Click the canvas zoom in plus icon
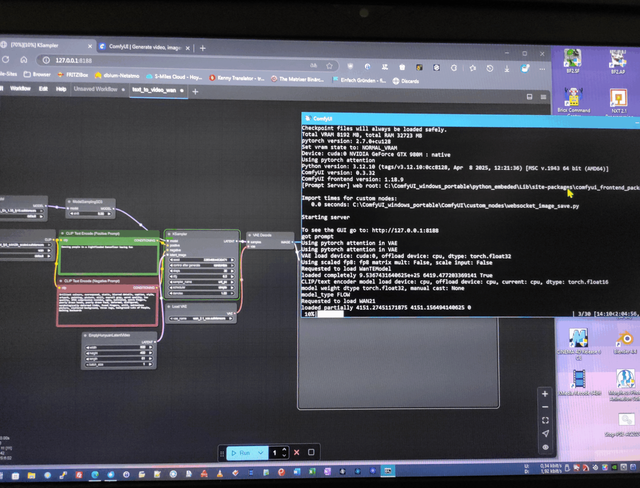 click(x=545, y=394)
